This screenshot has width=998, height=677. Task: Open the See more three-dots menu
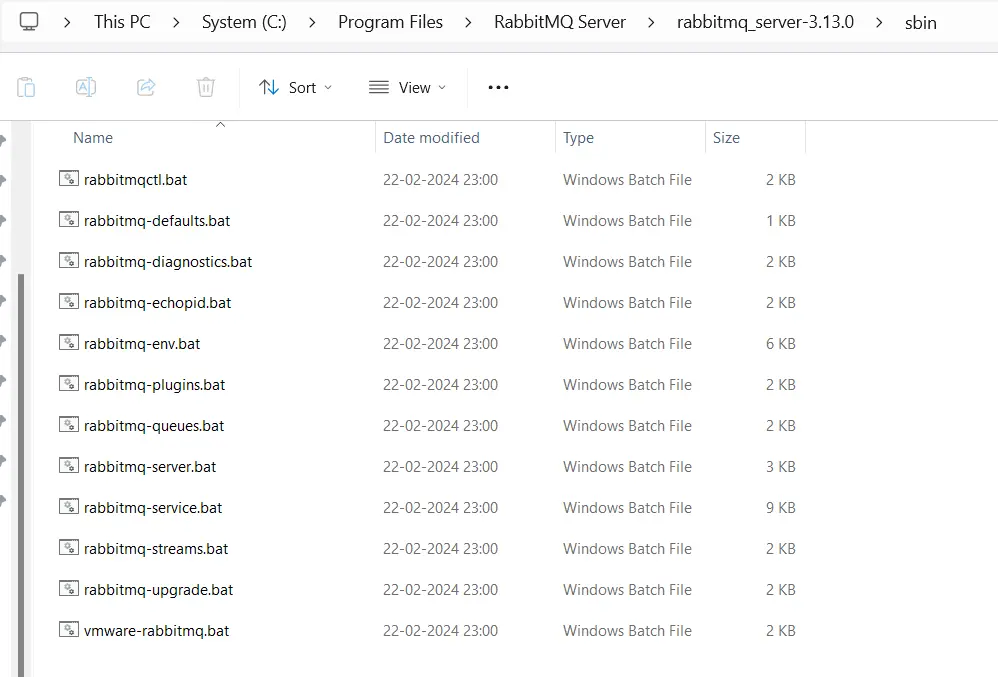(x=498, y=87)
